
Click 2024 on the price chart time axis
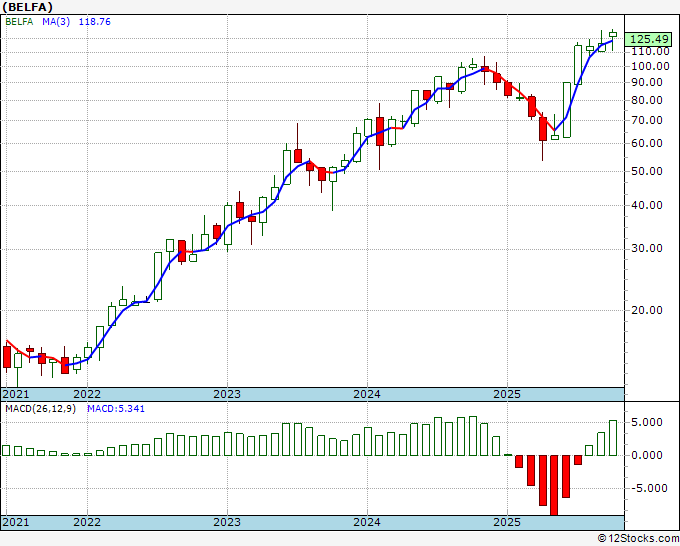click(x=367, y=394)
